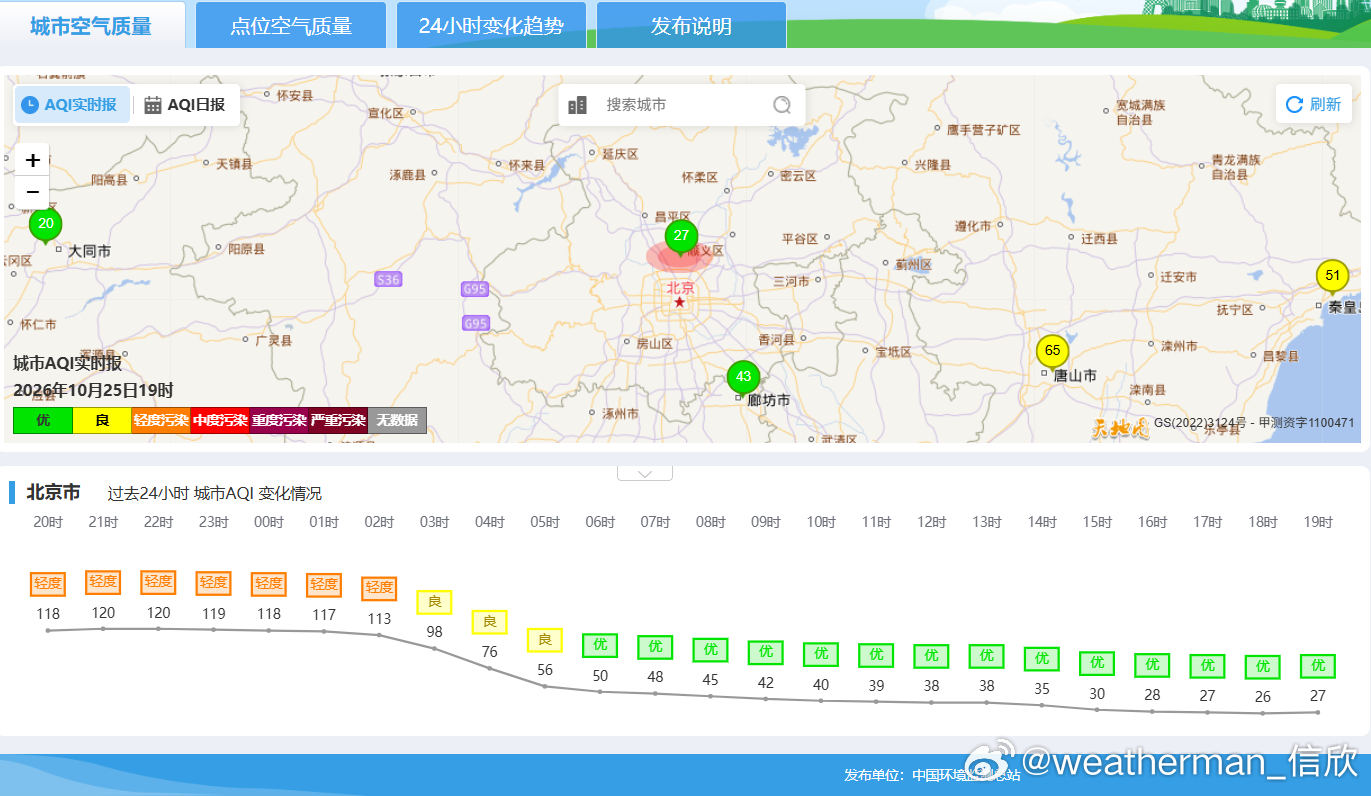Click the 14时 data point on chart
This screenshot has width=1371, height=796.
click(x=1042, y=705)
